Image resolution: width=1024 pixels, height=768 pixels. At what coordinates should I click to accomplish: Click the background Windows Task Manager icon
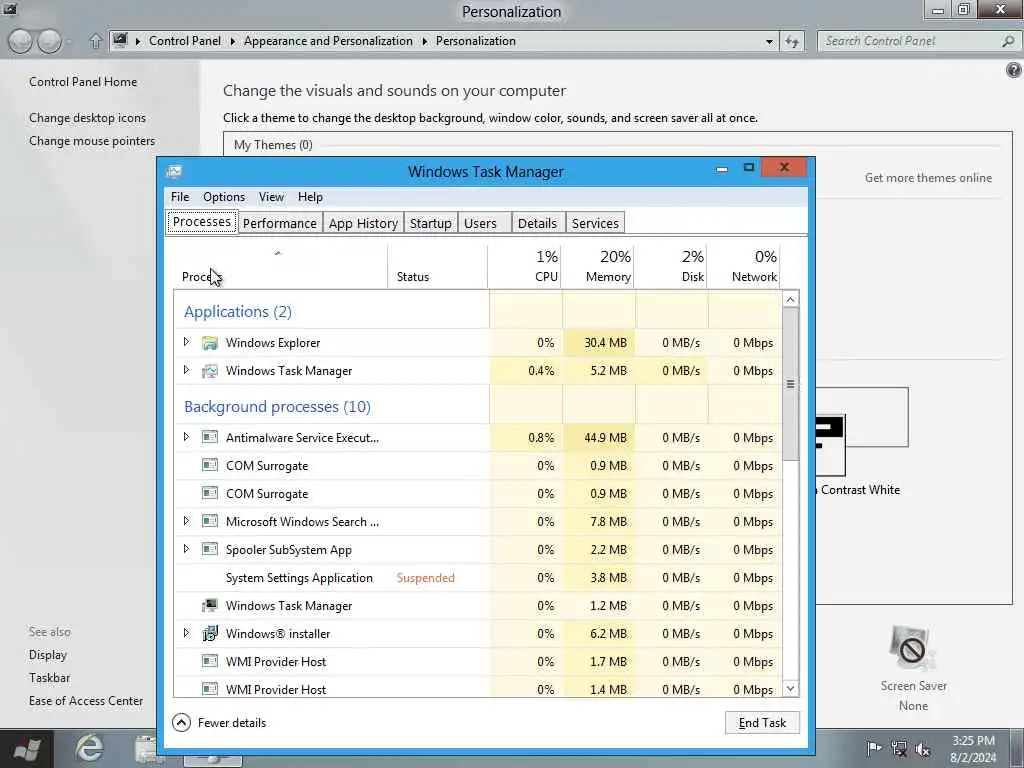pos(210,605)
